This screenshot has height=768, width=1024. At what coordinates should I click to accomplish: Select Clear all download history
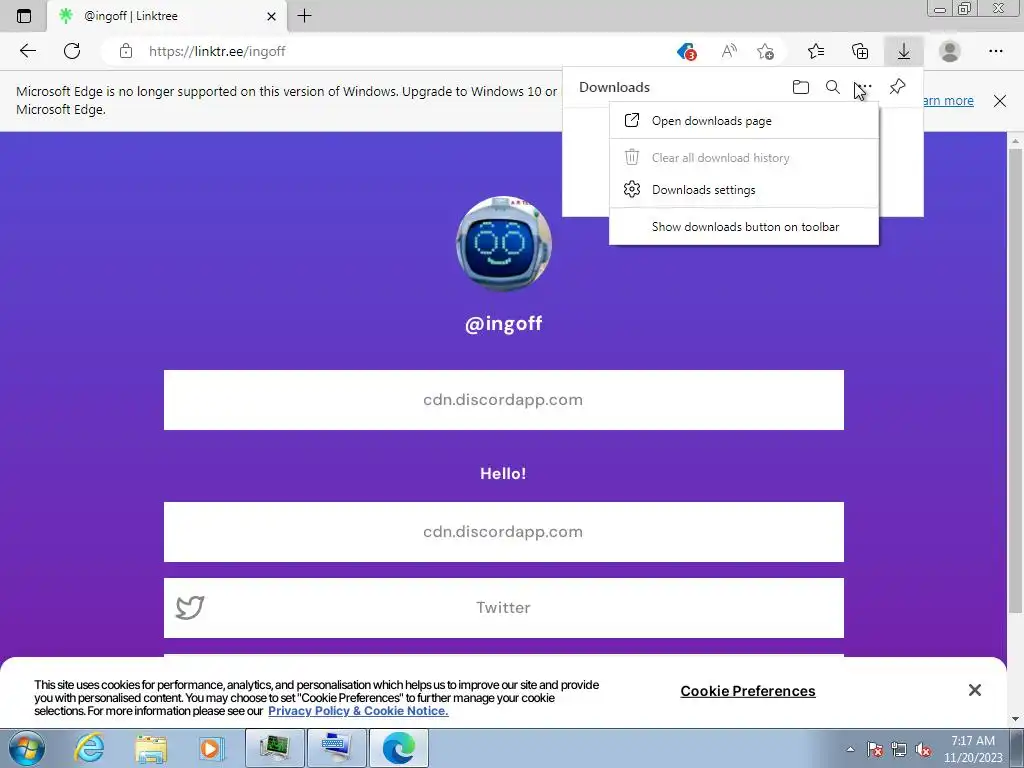pos(744,157)
